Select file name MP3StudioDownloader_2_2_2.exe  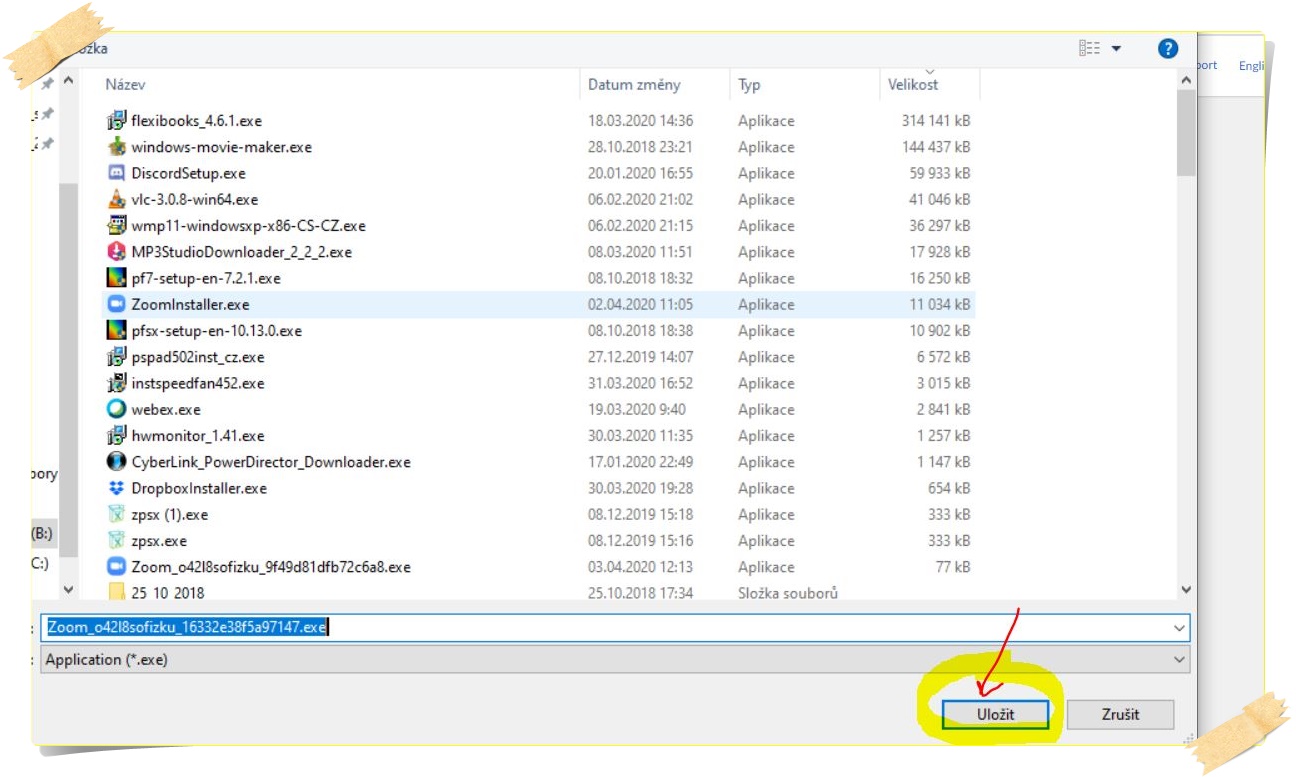point(242,252)
